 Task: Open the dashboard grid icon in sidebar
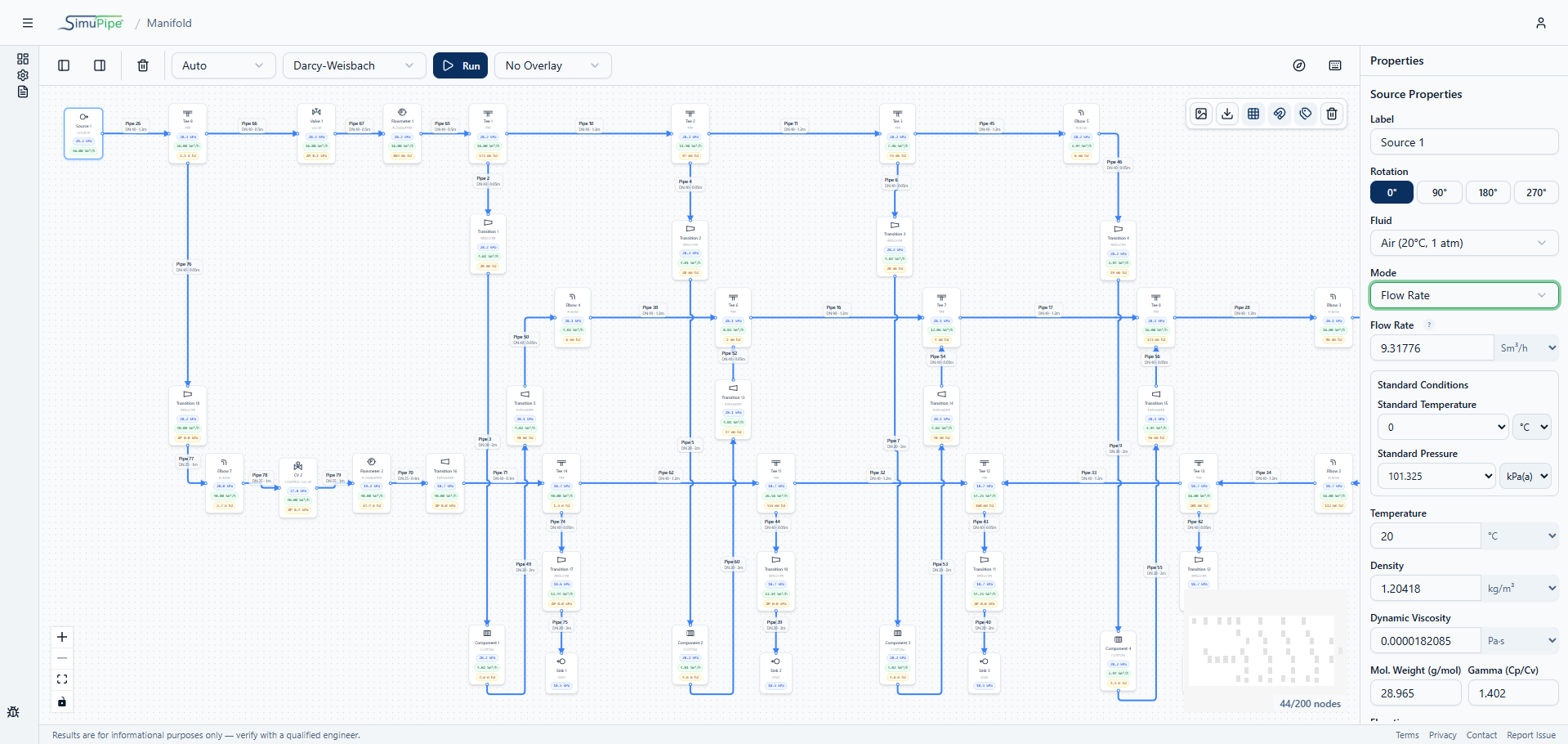23,59
